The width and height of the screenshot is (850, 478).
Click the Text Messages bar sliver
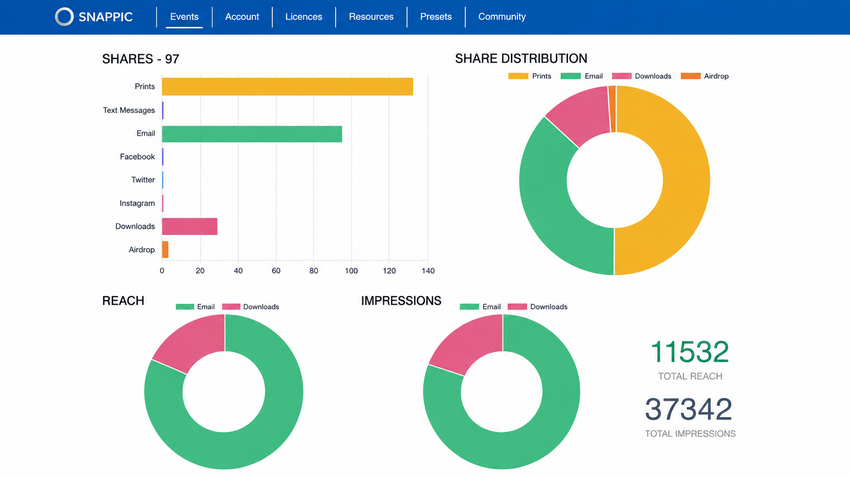163,111
